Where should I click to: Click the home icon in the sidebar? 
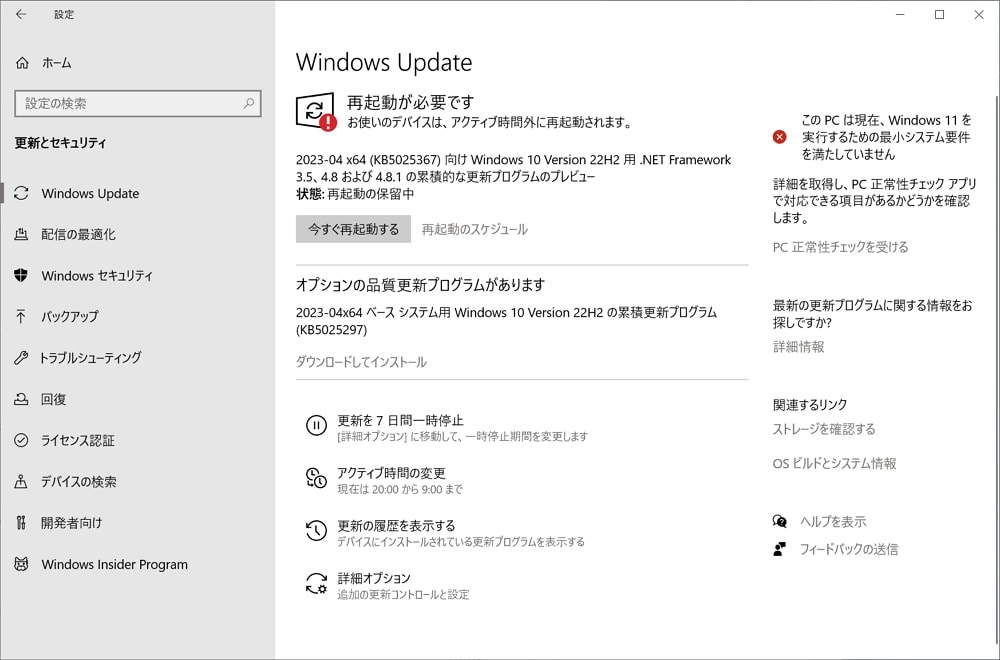tap(22, 63)
